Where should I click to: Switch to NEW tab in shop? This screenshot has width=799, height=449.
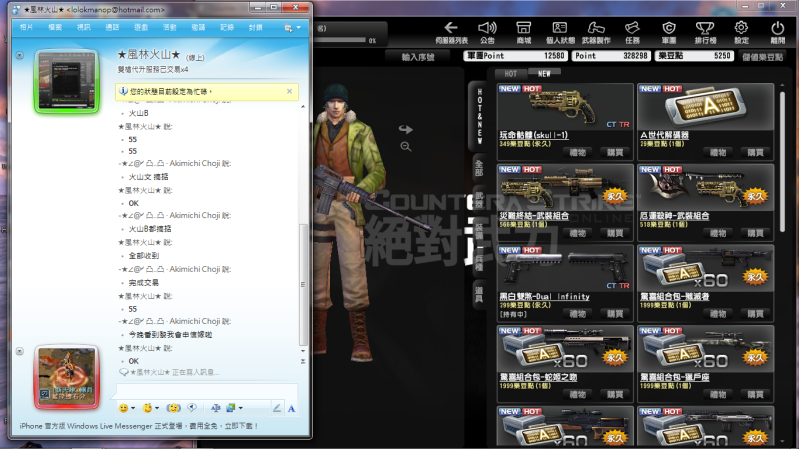[x=544, y=73]
